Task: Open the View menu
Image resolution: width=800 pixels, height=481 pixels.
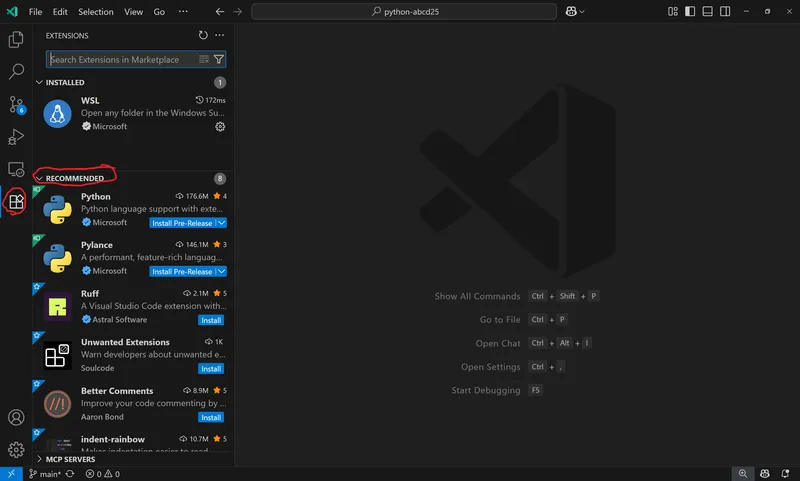Action: (133, 11)
